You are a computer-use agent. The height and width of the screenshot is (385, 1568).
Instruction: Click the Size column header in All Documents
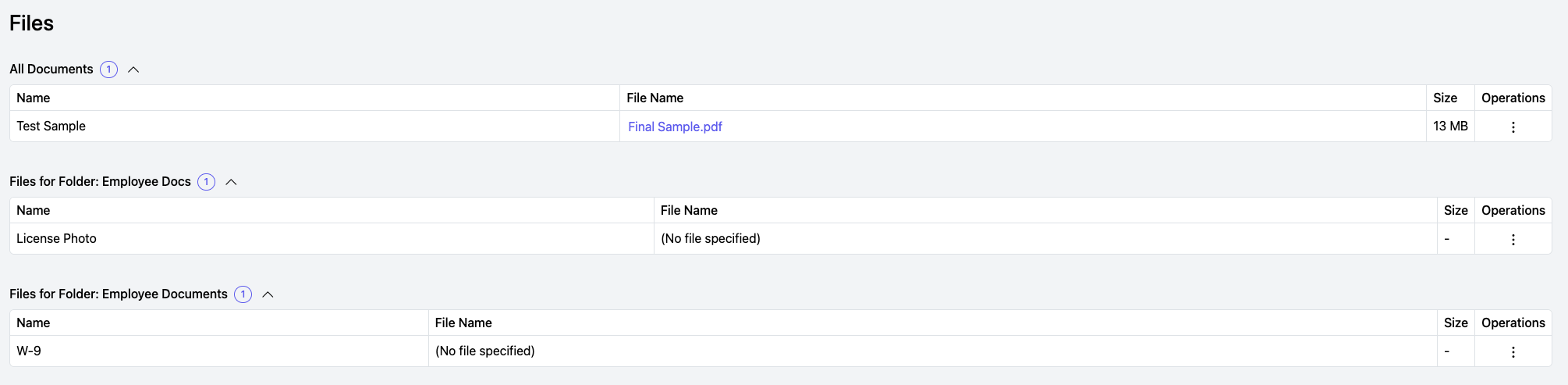pos(1445,98)
